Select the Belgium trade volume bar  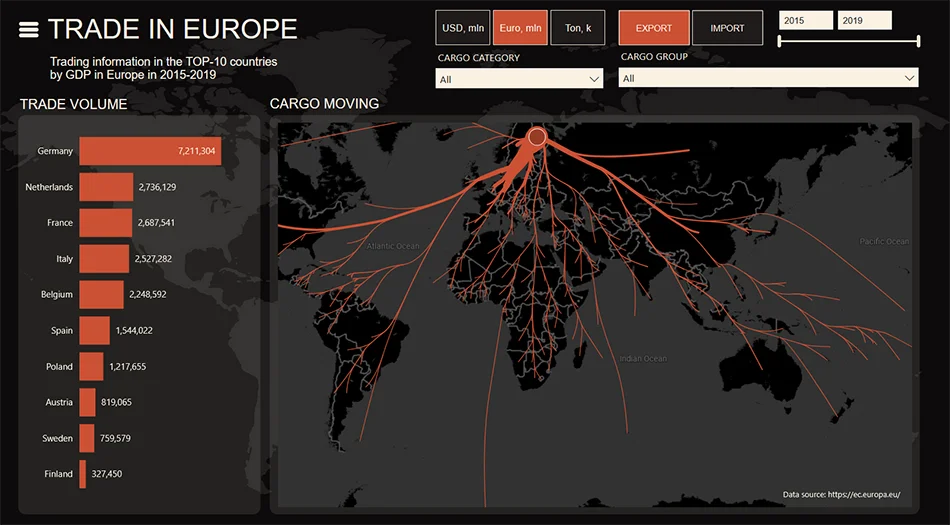coord(101,294)
